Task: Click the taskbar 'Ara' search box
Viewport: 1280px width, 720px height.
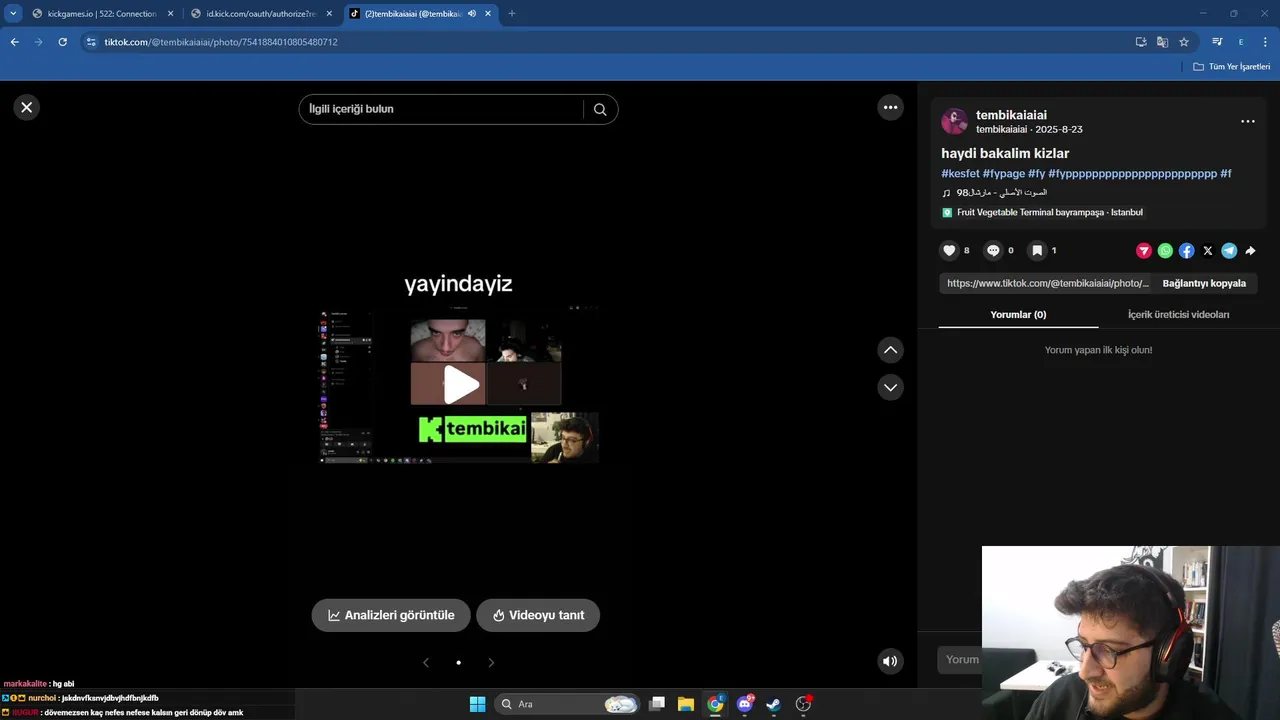Action: pos(568,704)
